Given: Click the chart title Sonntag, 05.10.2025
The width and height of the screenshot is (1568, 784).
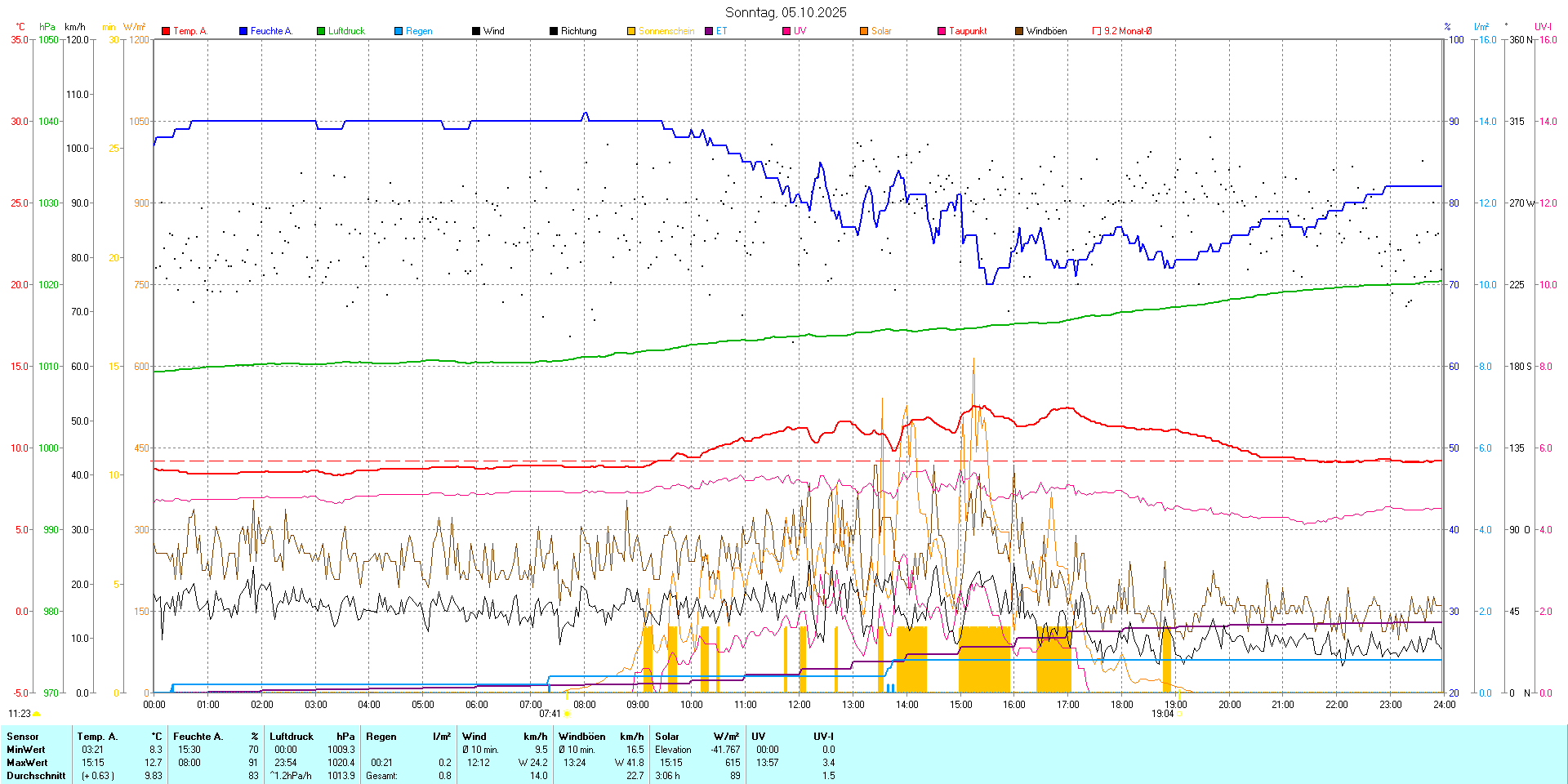Looking at the screenshot, I should (x=786, y=12).
